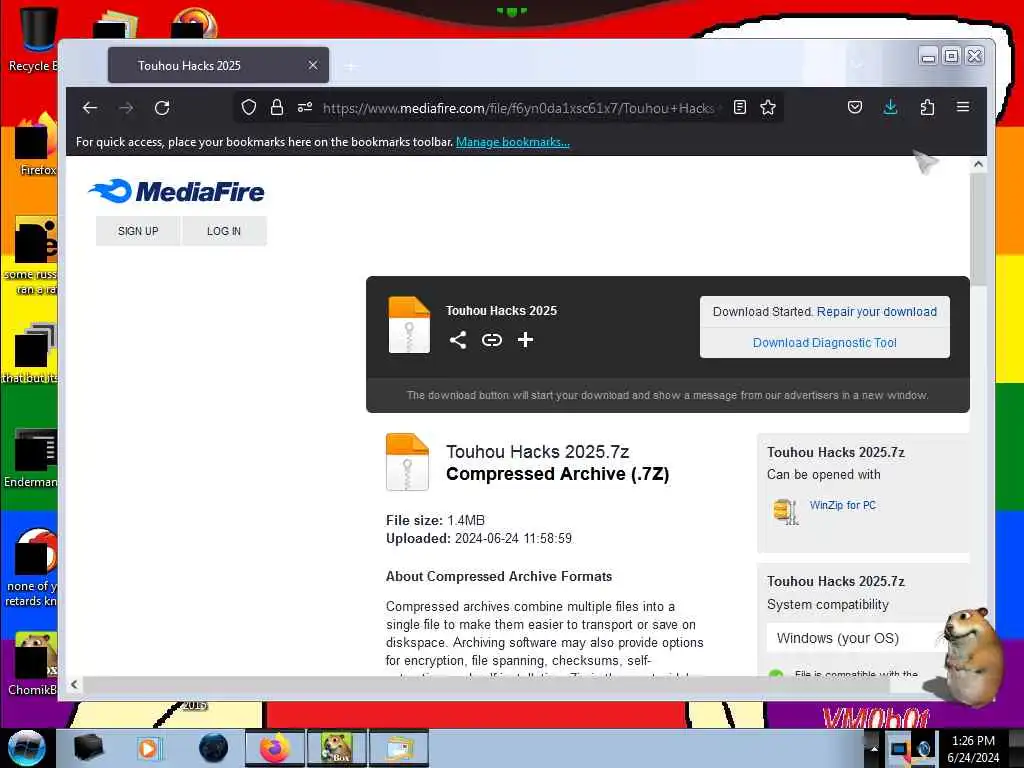The image size is (1024, 768).
Task: Select the Touhou Hacks 2025 tab
Action: click(218, 65)
